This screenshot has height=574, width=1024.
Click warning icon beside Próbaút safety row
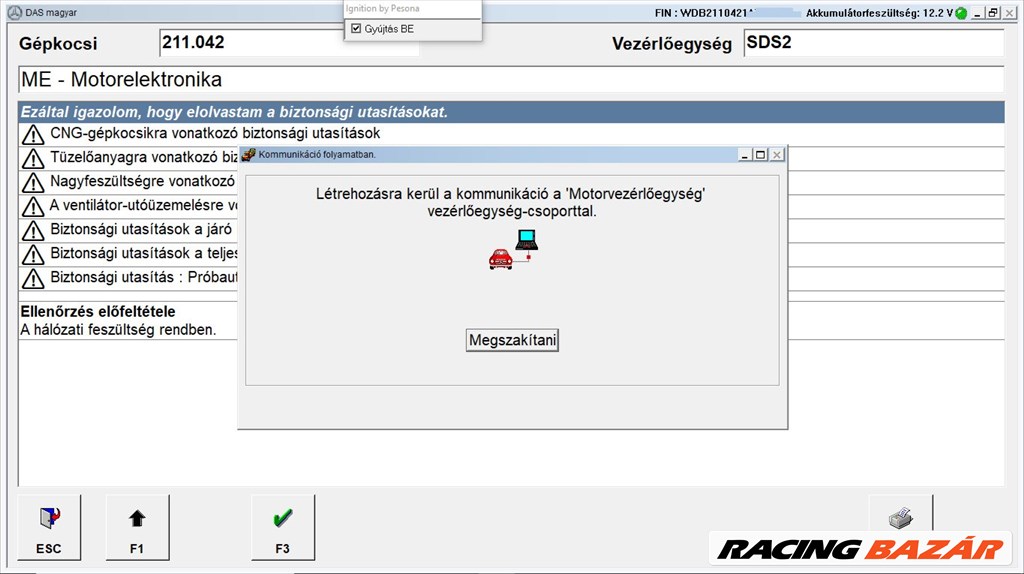click(33, 279)
